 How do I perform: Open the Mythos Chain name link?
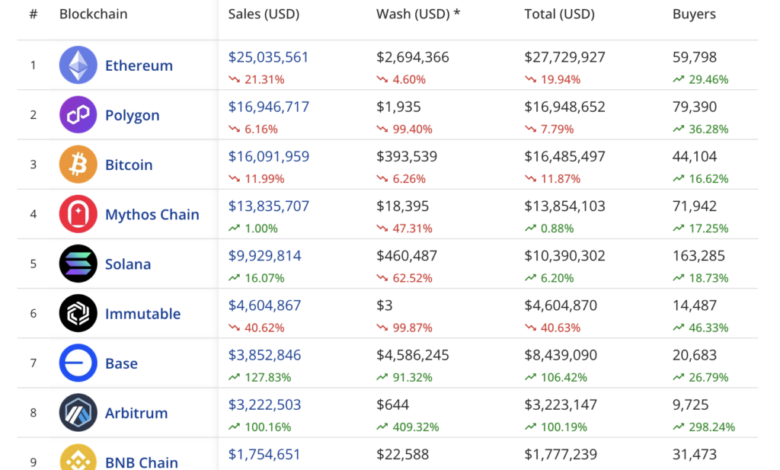pos(152,214)
